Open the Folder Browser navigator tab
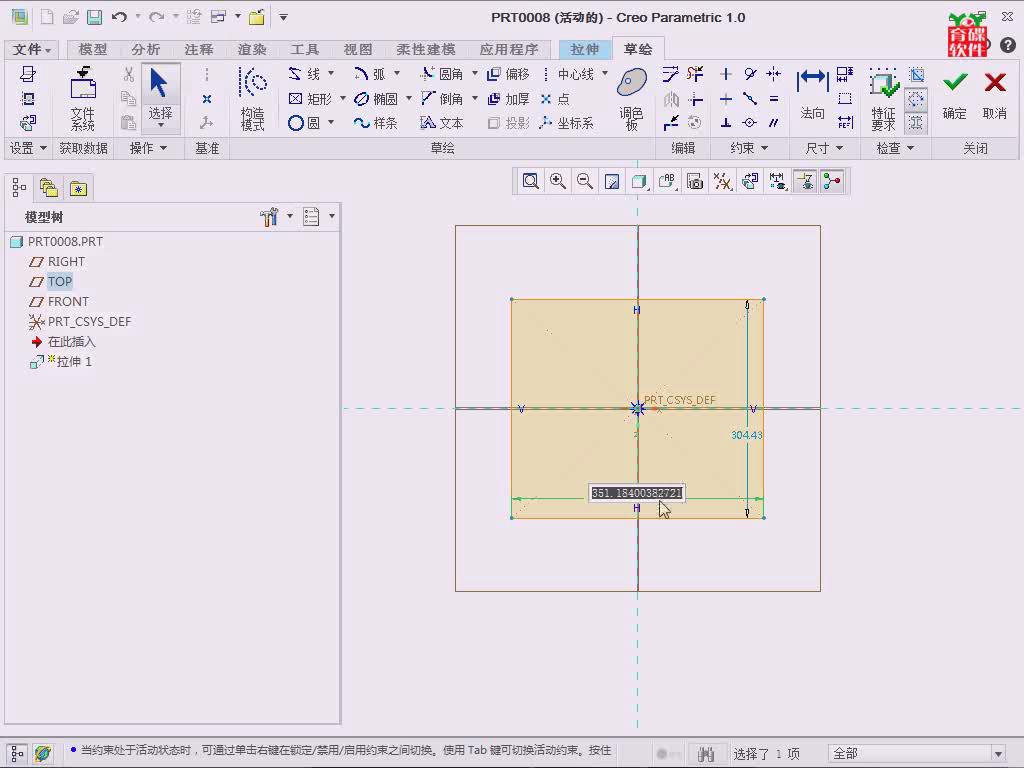1024x768 pixels. click(x=49, y=188)
